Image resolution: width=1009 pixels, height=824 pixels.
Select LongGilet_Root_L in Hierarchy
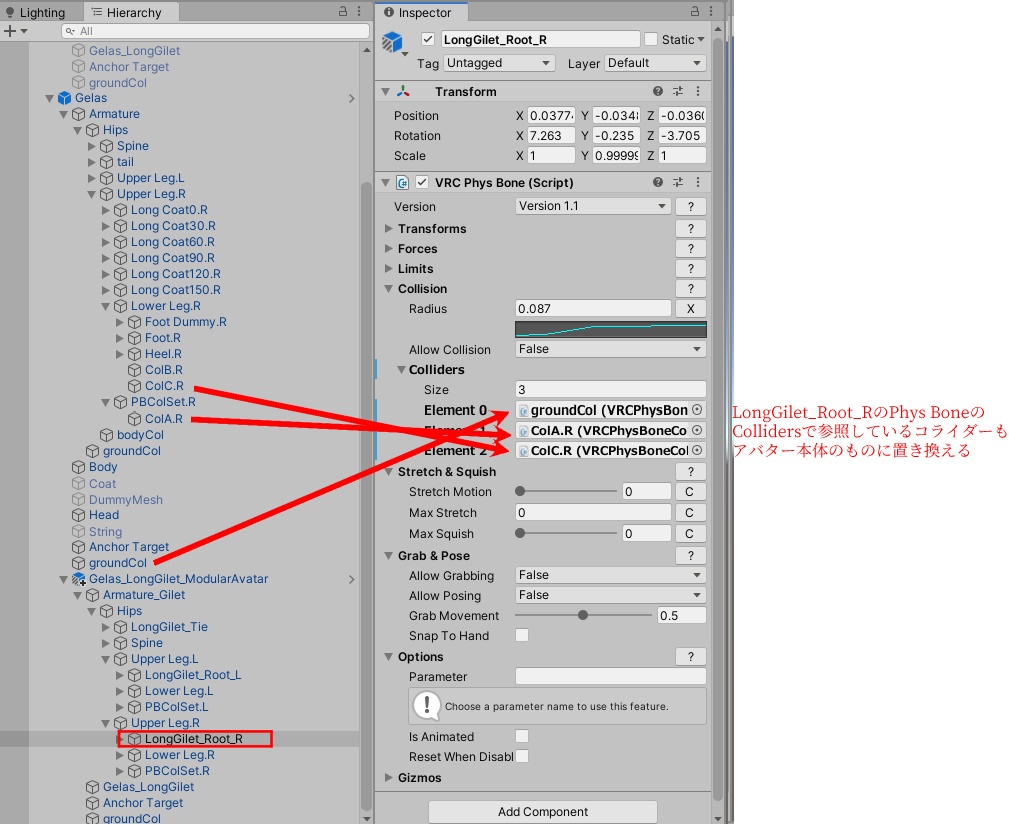pyautogui.click(x=193, y=675)
